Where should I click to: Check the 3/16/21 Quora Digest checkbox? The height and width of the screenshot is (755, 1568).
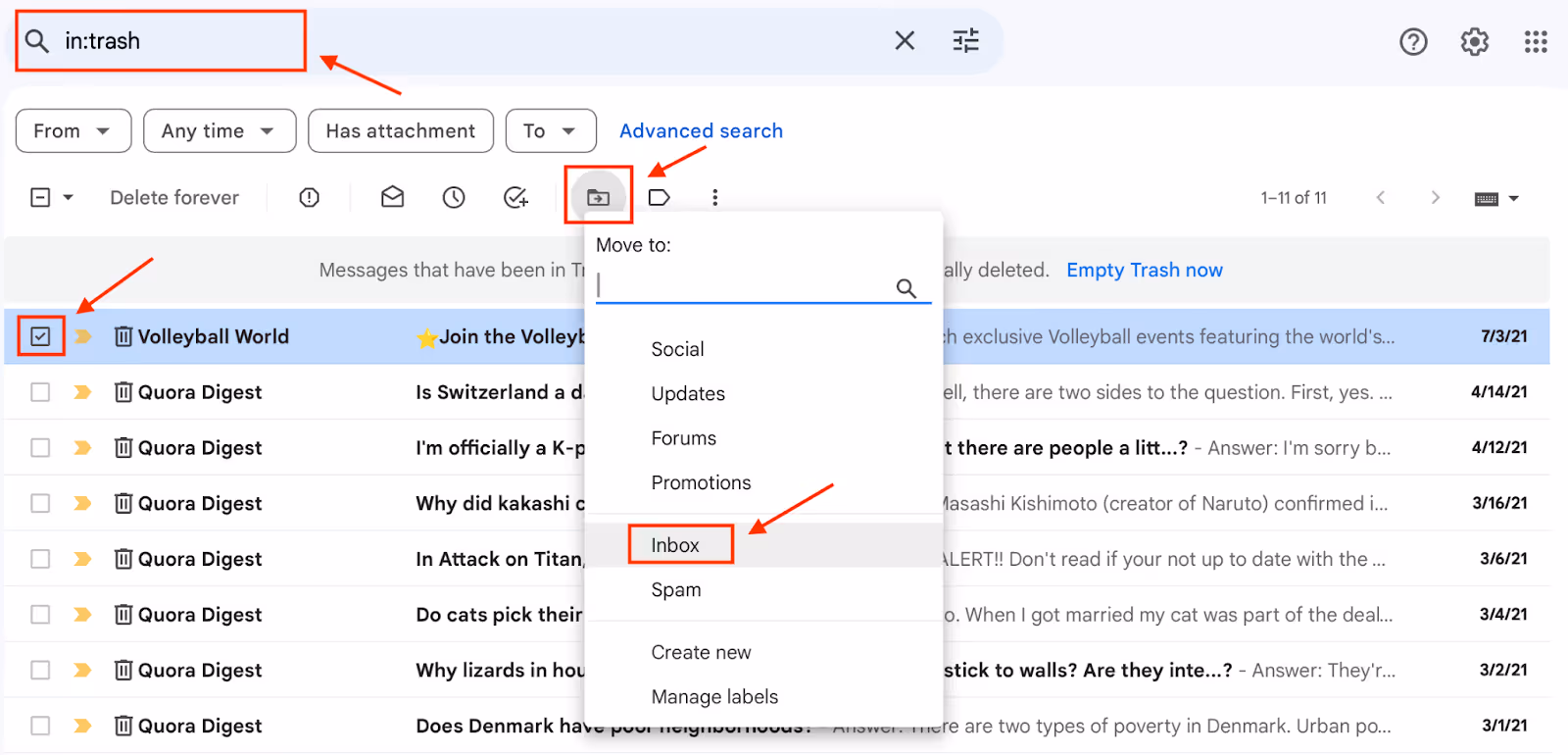40,503
